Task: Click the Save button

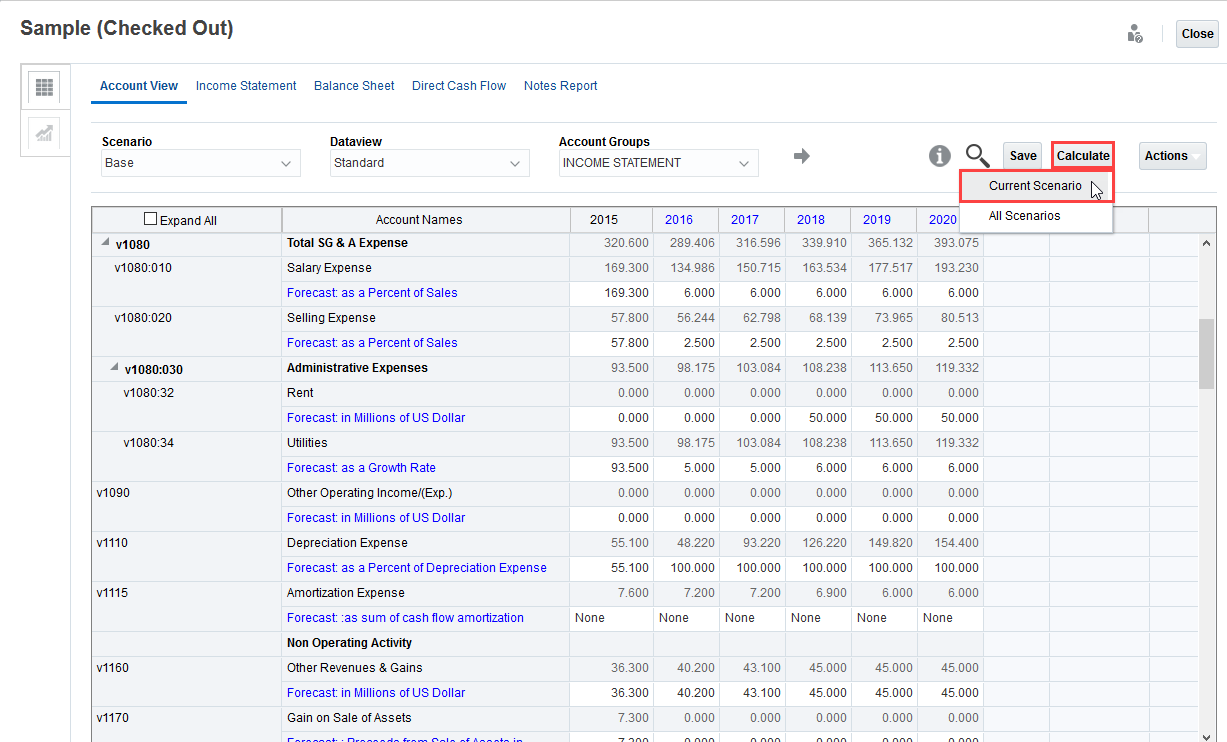Action: (x=1022, y=156)
